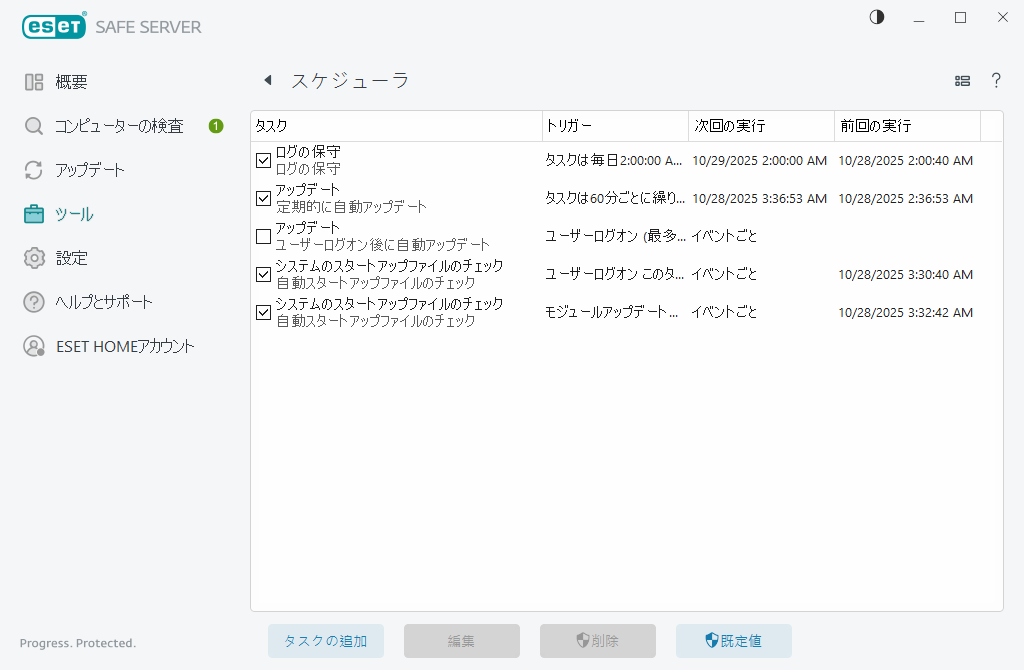Viewport: 1024px width, 670px height.
Task: Click the ESET HOME account person icon
Action: (33, 346)
